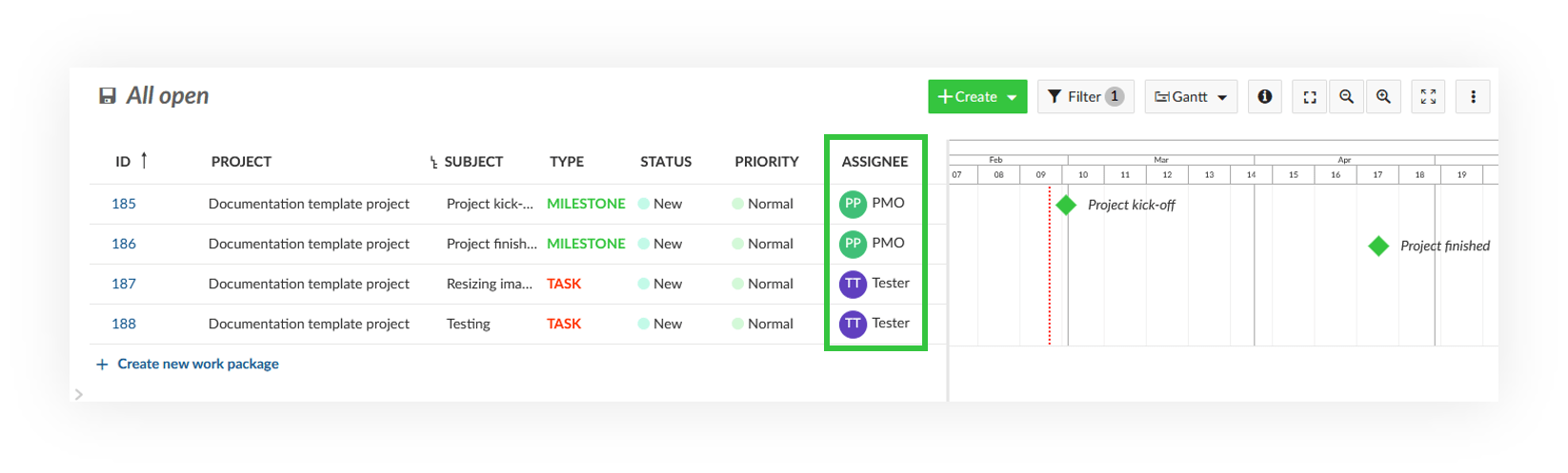Viewport: 1568px width, 473px height.
Task: Select the Project finished milestone diamond
Action: tap(1378, 246)
